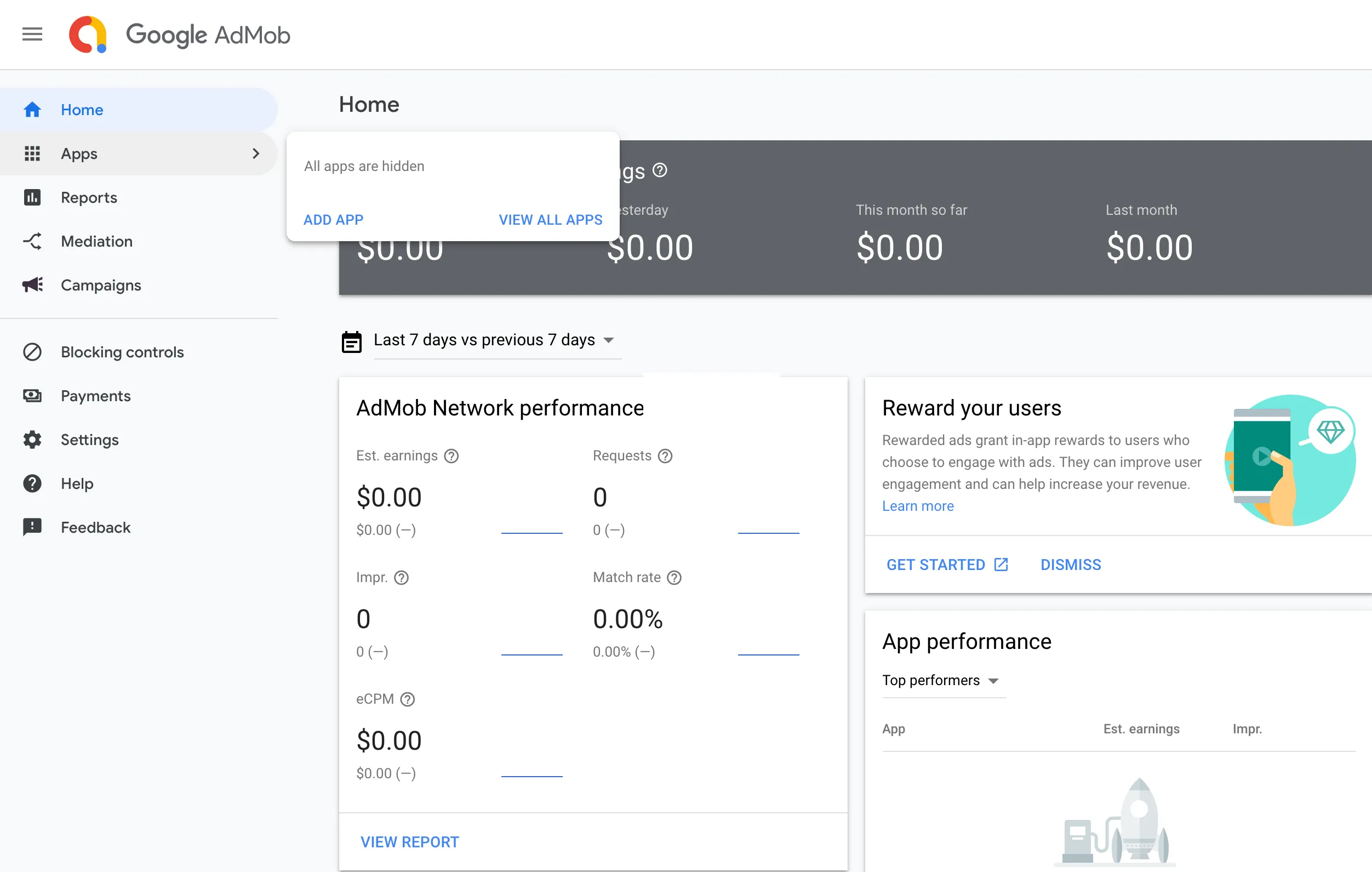
Task: Click the Payments icon in sidebar
Action: [x=32, y=396]
